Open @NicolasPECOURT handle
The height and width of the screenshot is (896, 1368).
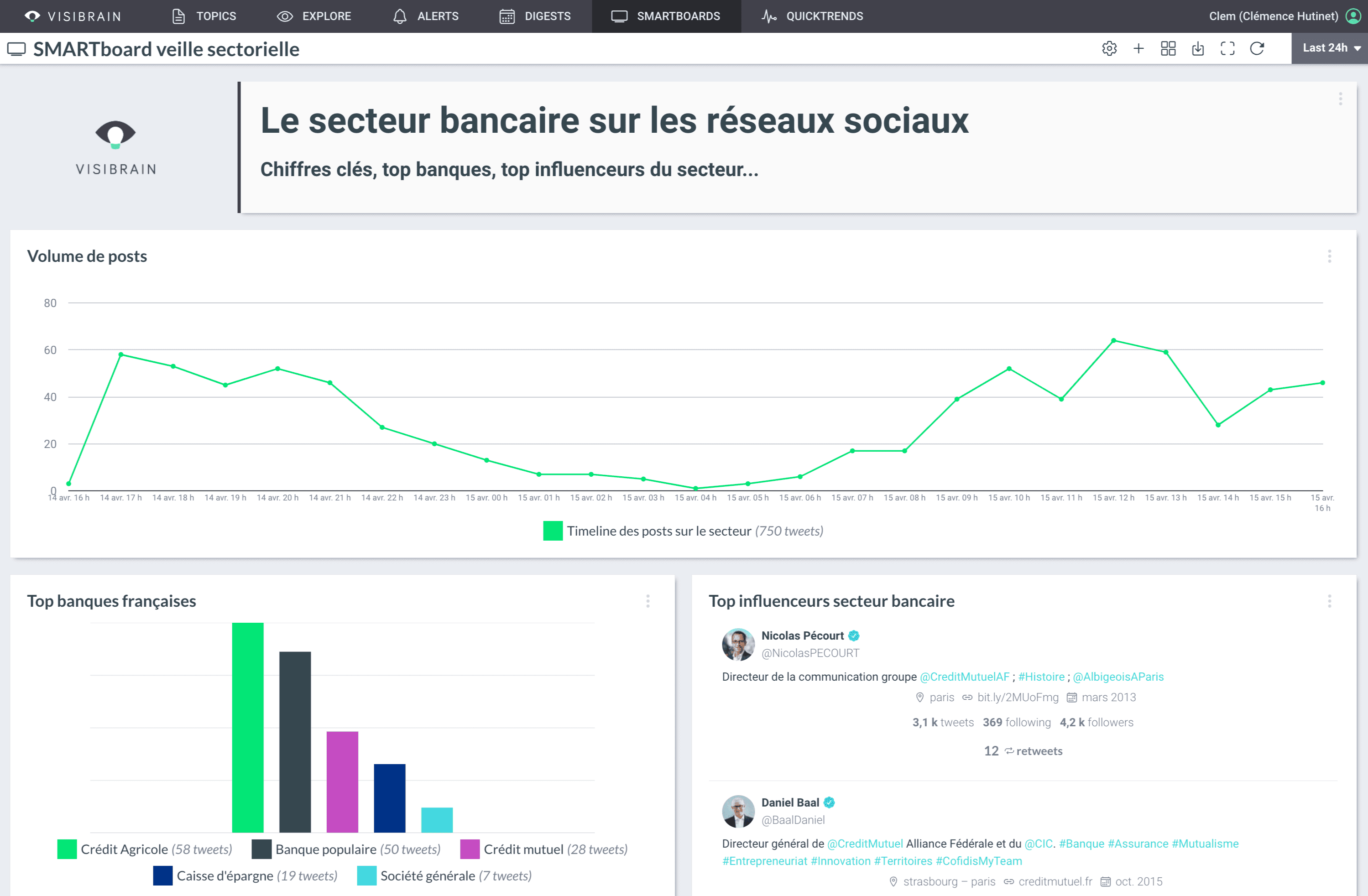pyautogui.click(x=810, y=653)
